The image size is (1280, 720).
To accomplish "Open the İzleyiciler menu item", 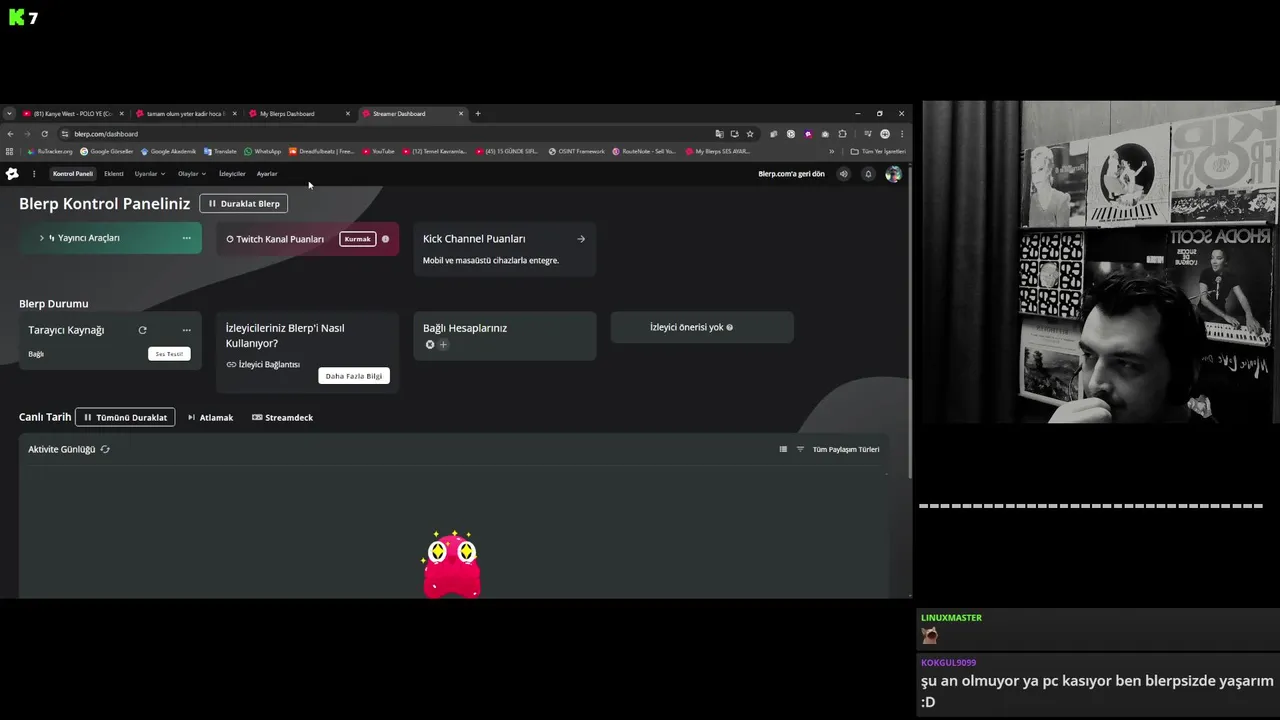I will 232,174.
